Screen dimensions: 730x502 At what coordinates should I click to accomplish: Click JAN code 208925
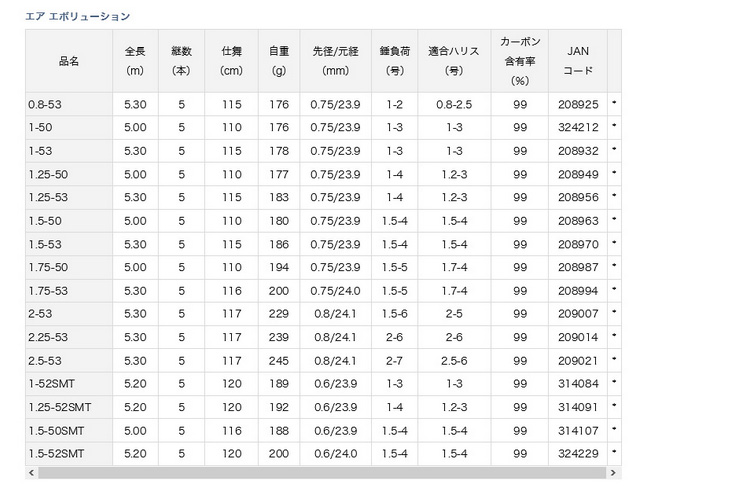(578, 104)
